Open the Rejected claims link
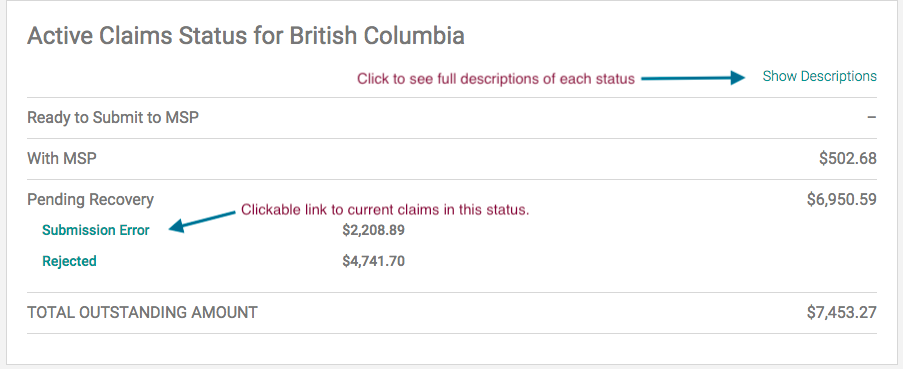Viewport: 903px width, 369px height. 69,261
